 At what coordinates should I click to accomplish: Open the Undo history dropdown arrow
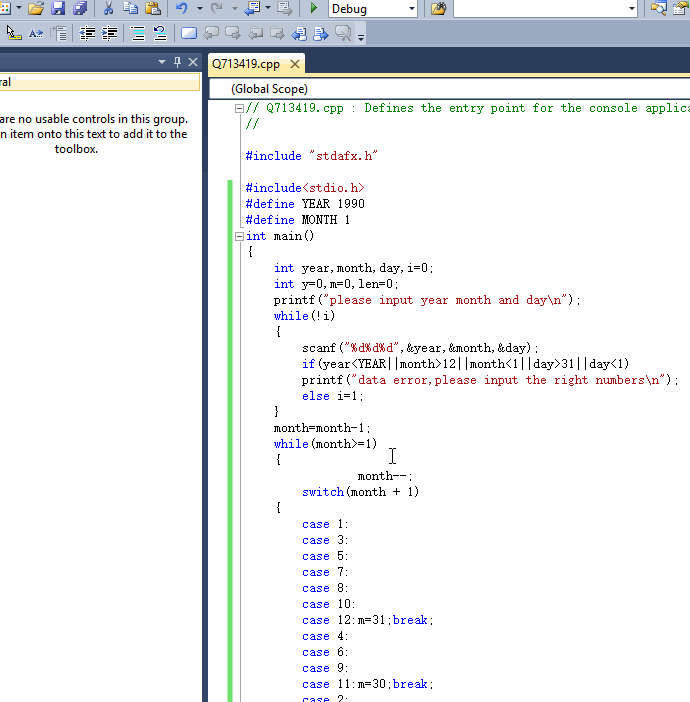point(200,8)
